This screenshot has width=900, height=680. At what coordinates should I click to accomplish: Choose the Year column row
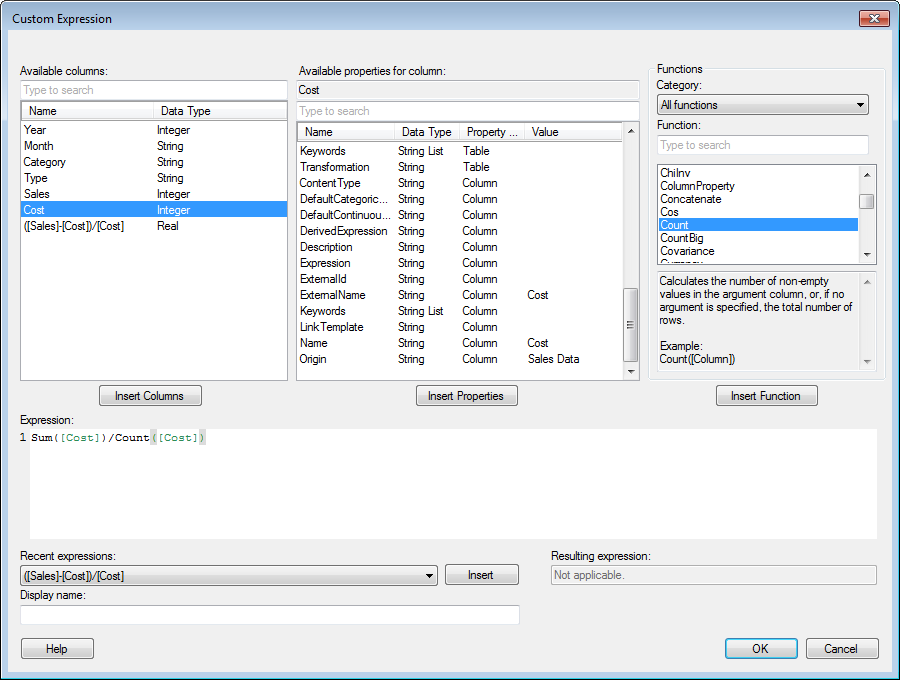[35, 130]
